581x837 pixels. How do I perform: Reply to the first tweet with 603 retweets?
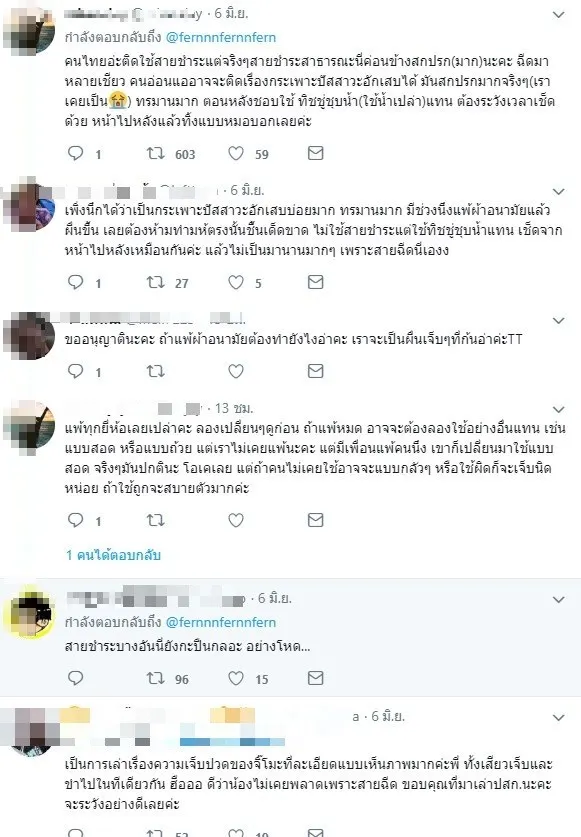coord(76,154)
